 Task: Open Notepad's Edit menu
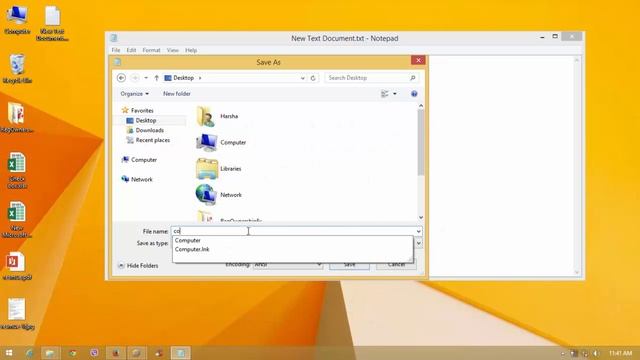[131, 50]
